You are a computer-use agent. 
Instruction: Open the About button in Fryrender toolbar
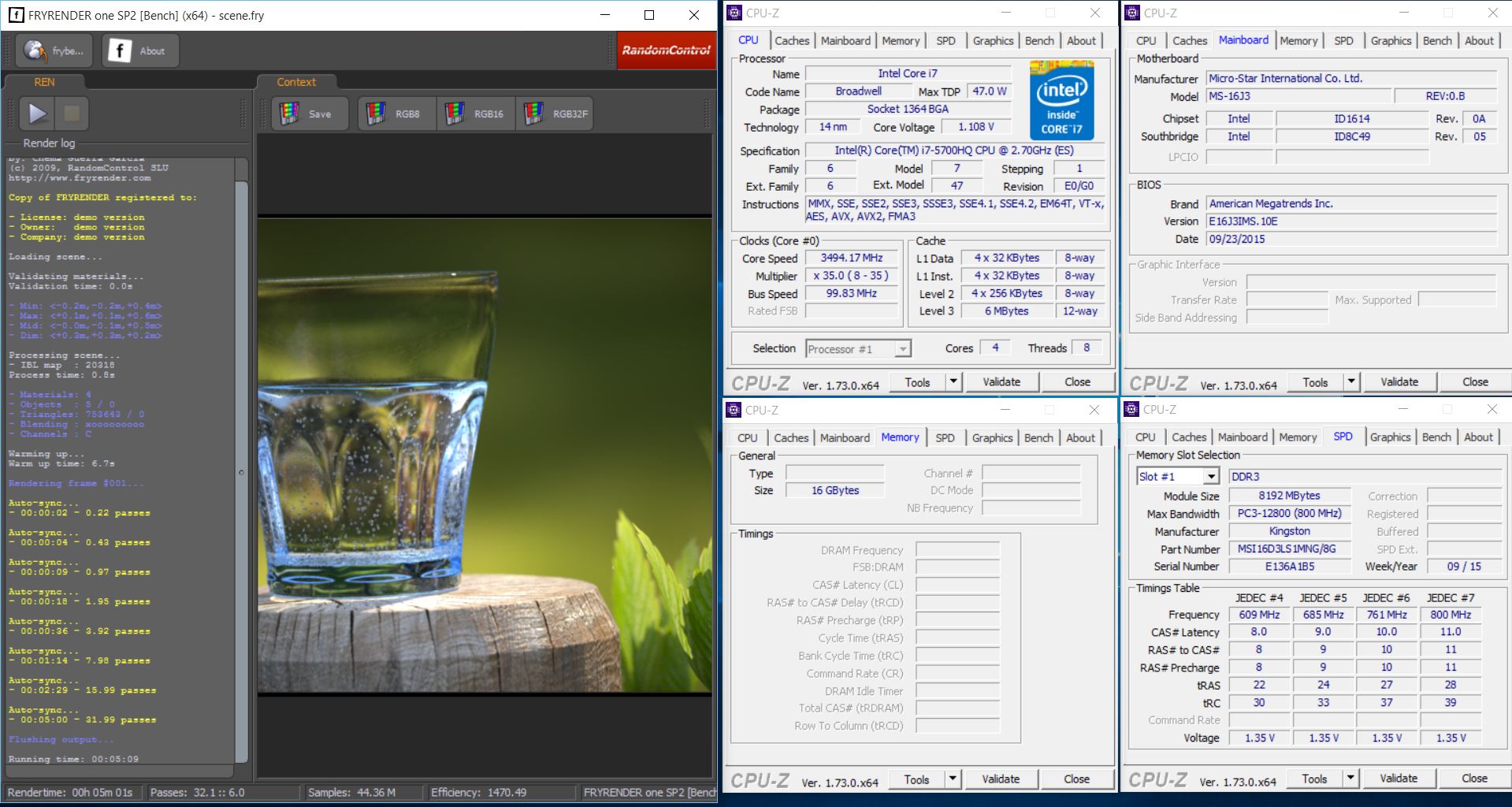pyautogui.click(x=140, y=50)
